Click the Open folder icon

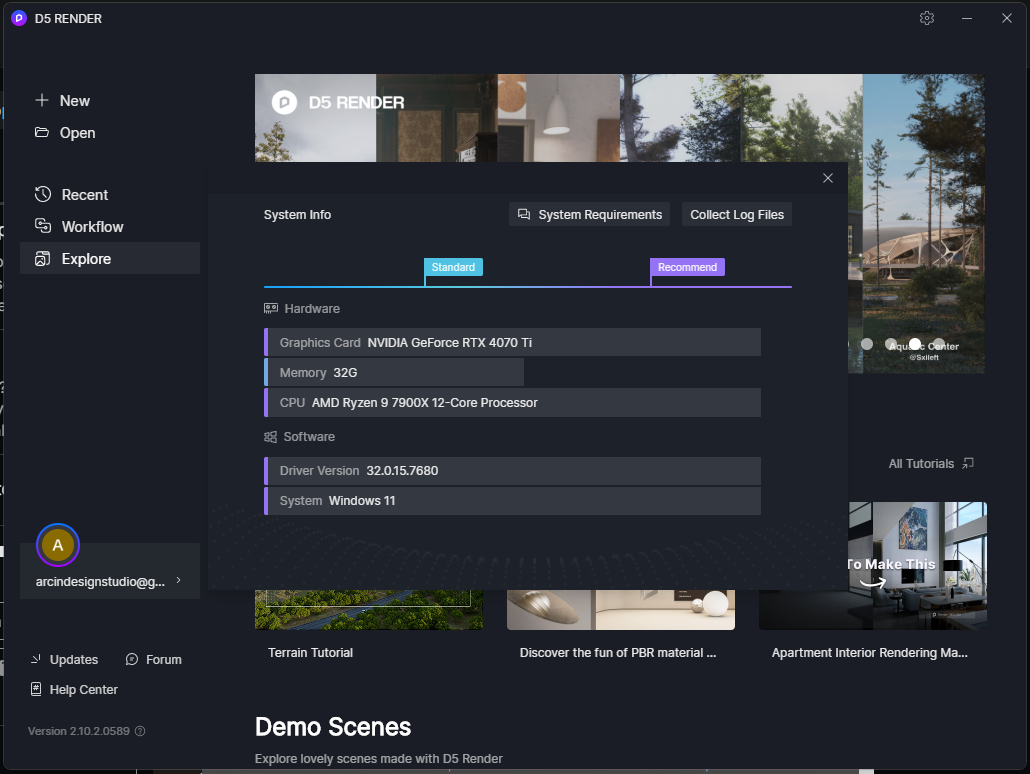[x=42, y=133]
